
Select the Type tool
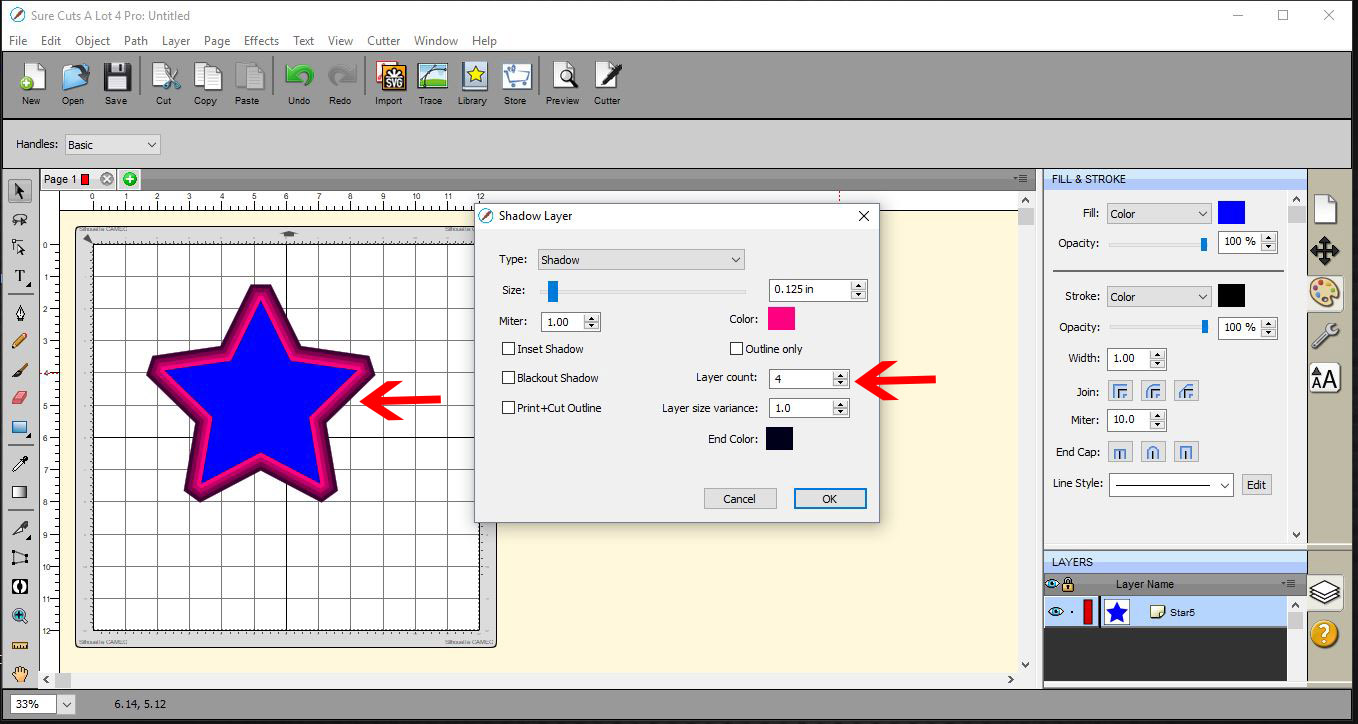click(21, 277)
